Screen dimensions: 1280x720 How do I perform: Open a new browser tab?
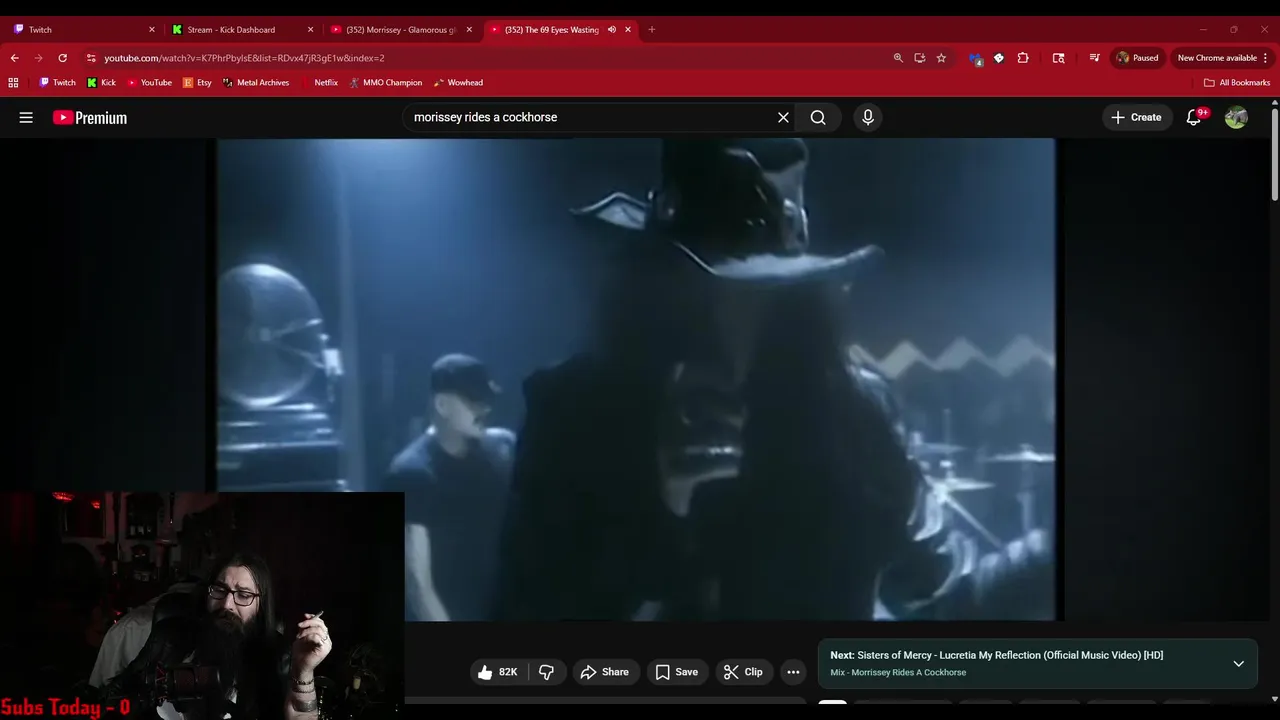[652, 30]
